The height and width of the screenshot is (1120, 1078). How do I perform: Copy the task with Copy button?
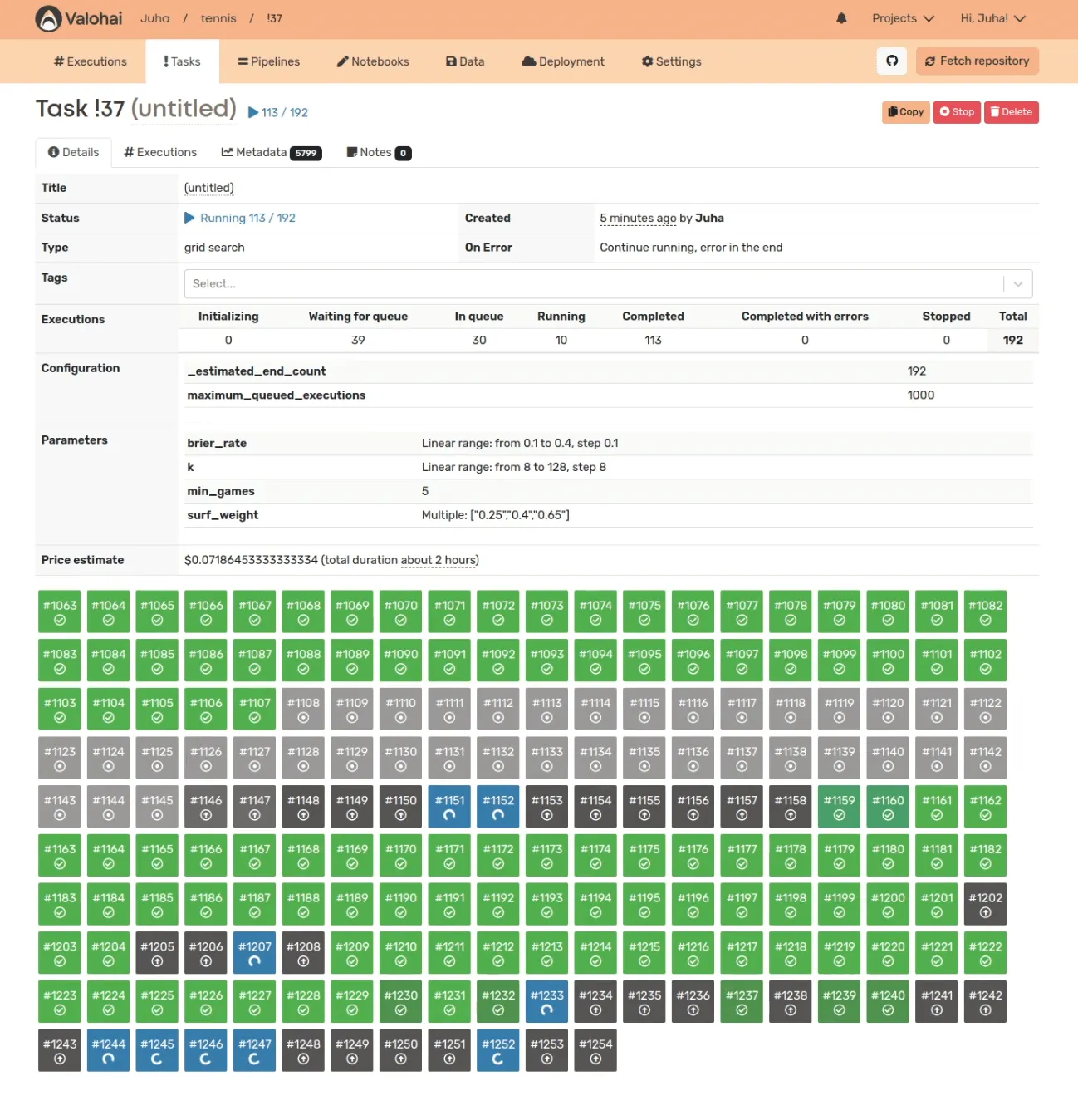pos(905,112)
